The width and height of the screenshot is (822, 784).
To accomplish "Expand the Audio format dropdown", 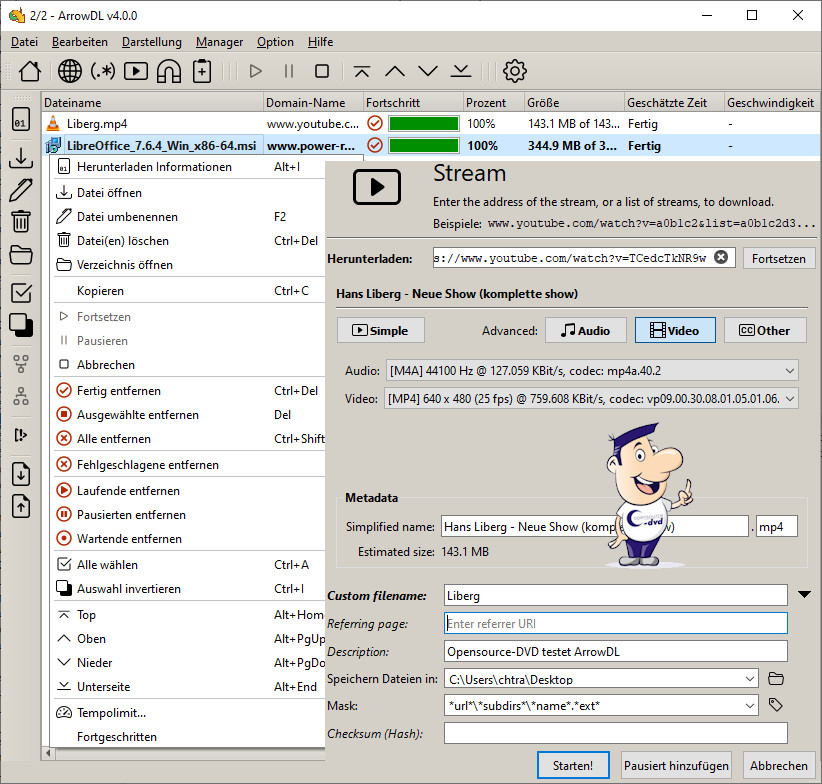I will point(789,370).
